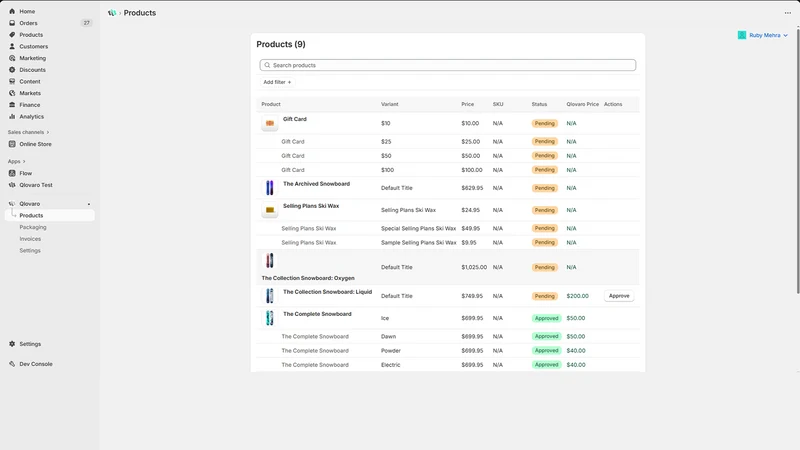Click the $200.00 Qlovaro price

pos(577,296)
